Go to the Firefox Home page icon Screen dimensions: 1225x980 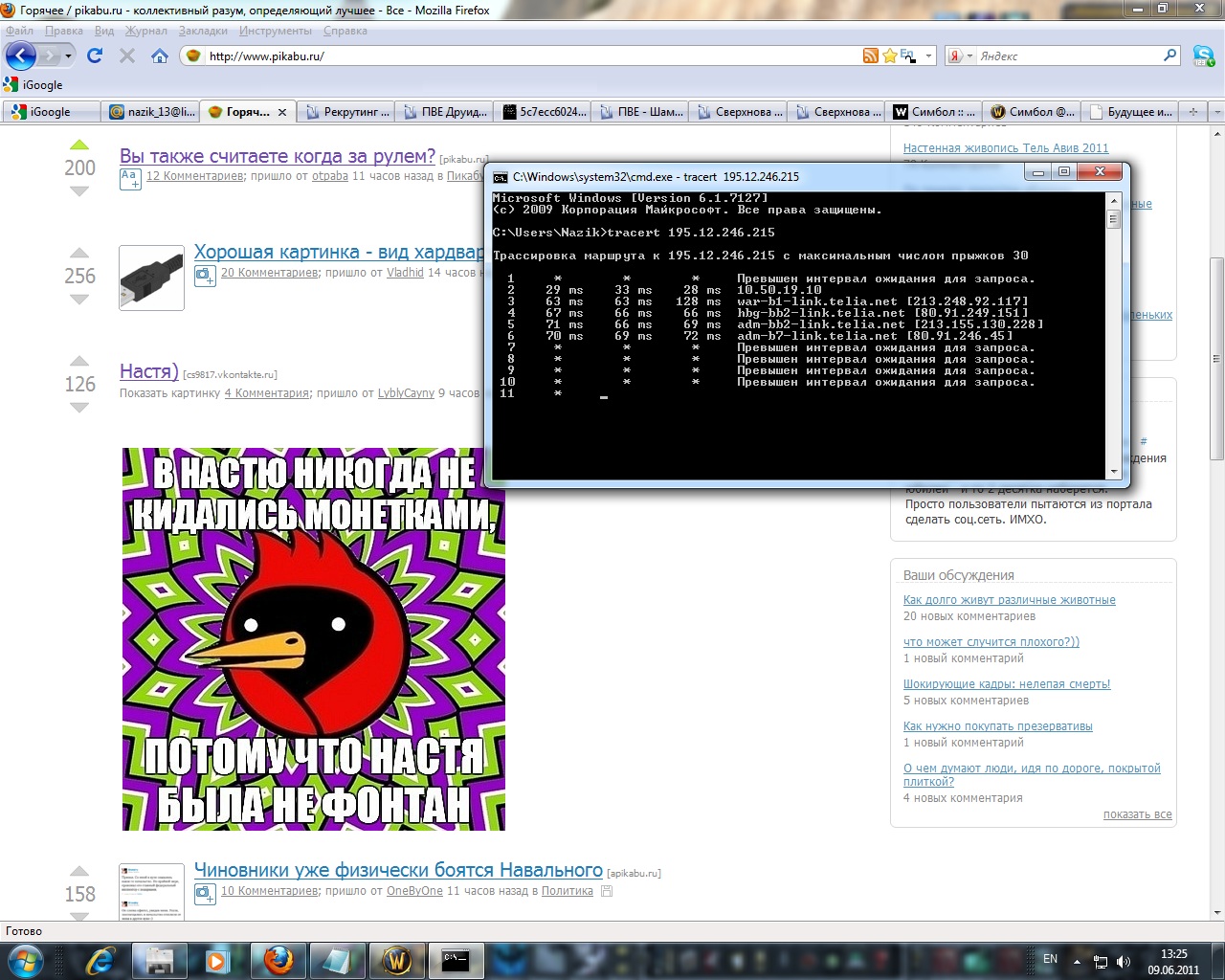tap(160, 56)
